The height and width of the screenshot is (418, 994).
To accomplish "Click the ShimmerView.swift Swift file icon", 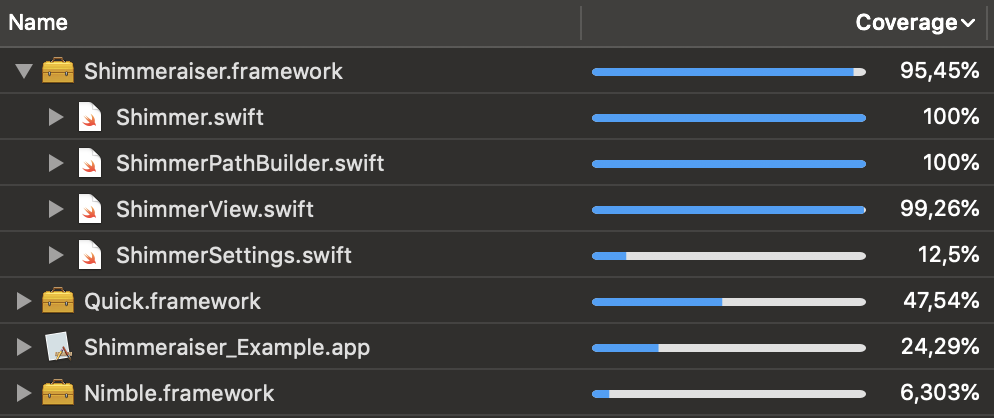I will pyautogui.click(x=90, y=210).
